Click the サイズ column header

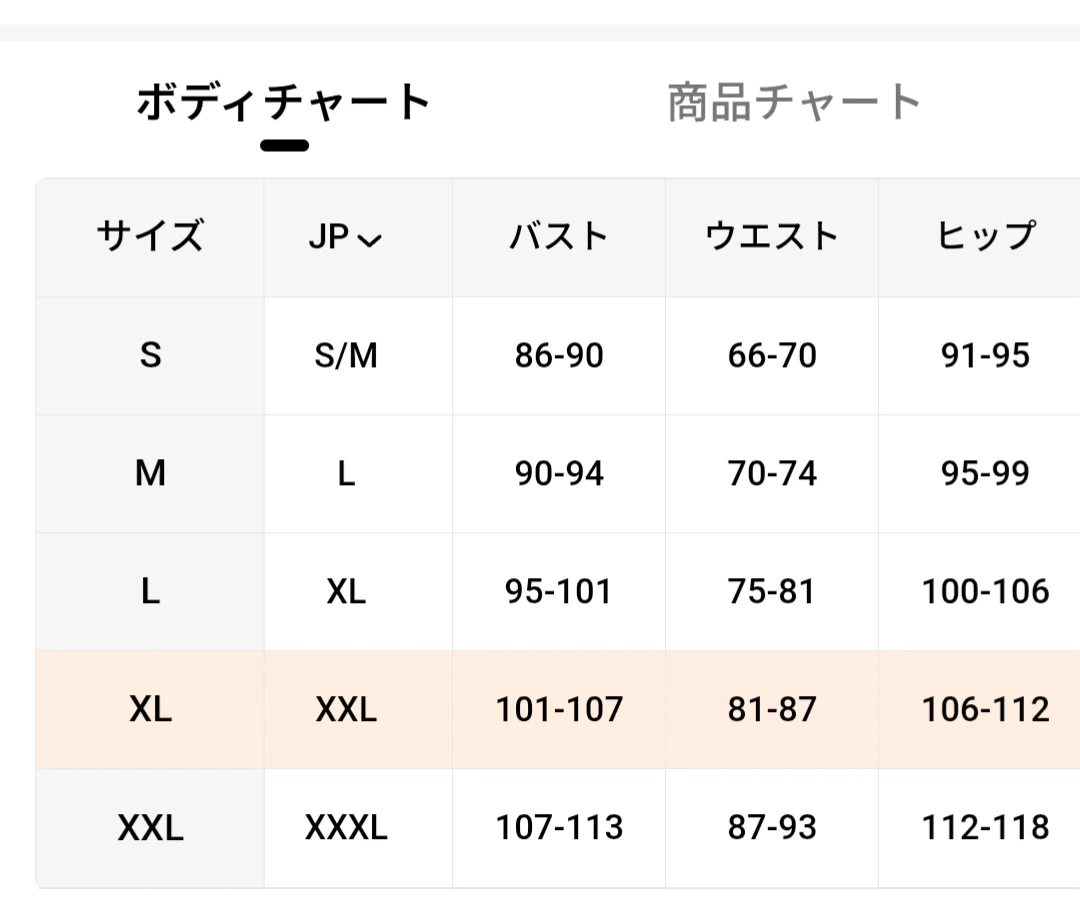[x=150, y=238]
